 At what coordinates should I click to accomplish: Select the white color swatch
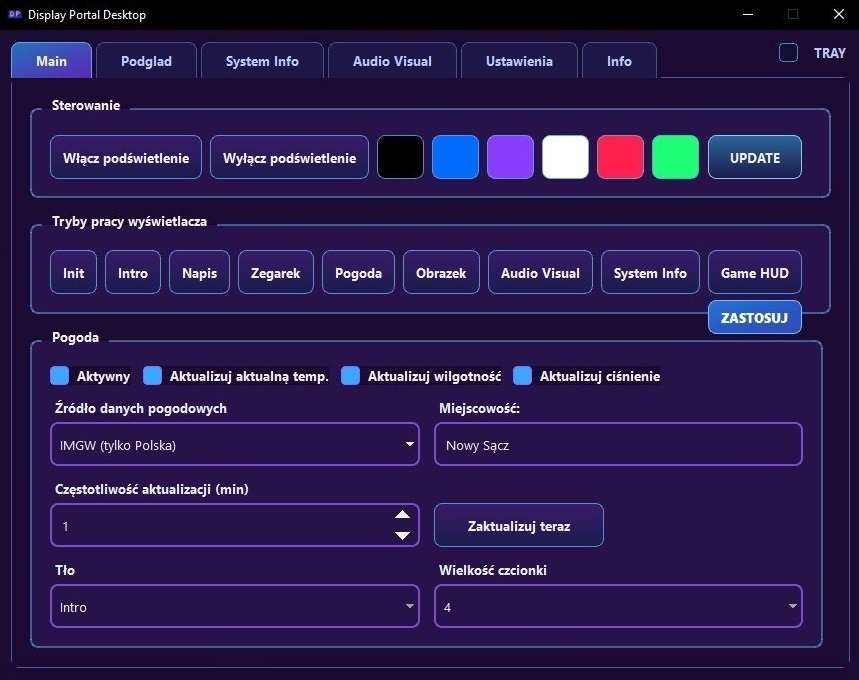(x=565, y=157)
